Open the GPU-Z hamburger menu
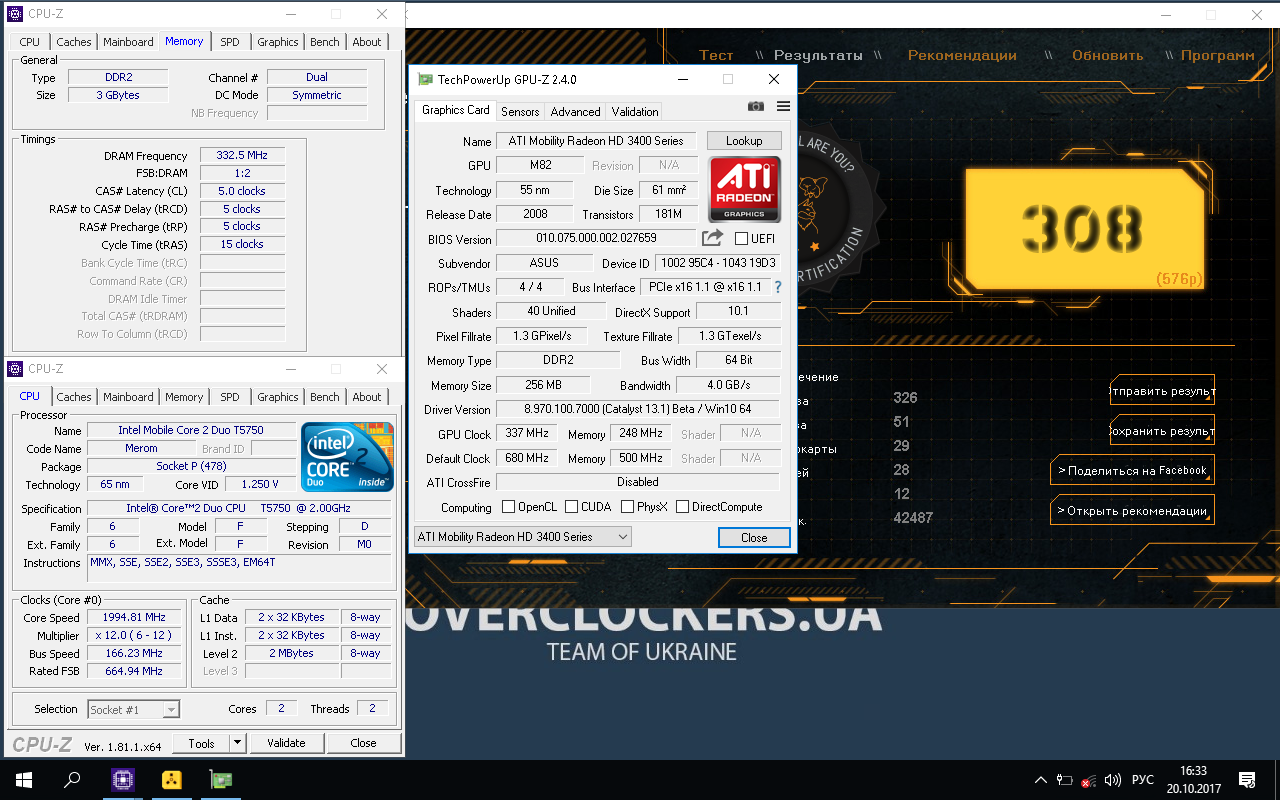Viewport: 1280px width, 800px height. point(783,106)
